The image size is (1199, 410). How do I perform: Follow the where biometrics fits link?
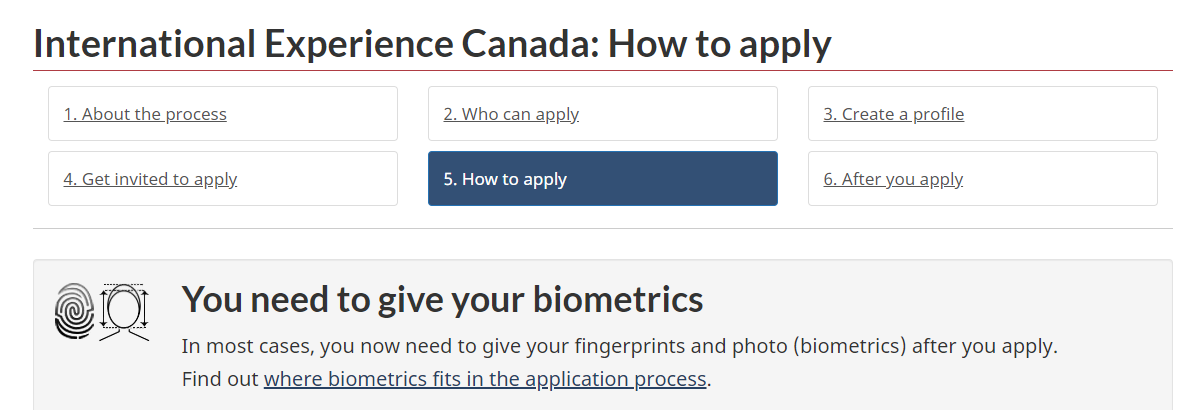[485, 379]
